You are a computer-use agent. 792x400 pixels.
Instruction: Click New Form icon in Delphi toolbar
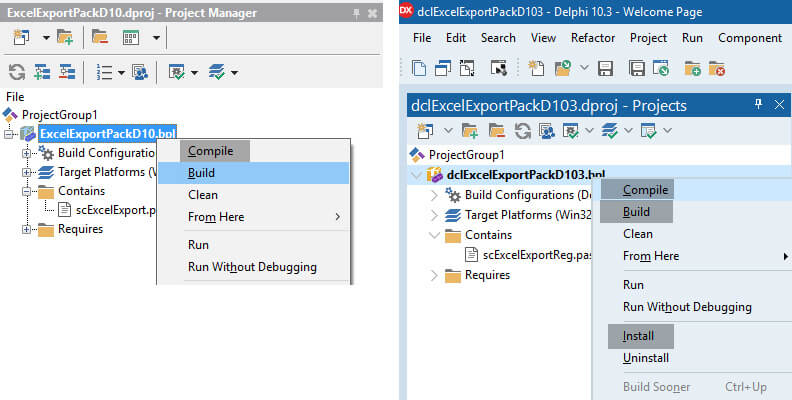(499, 68)
